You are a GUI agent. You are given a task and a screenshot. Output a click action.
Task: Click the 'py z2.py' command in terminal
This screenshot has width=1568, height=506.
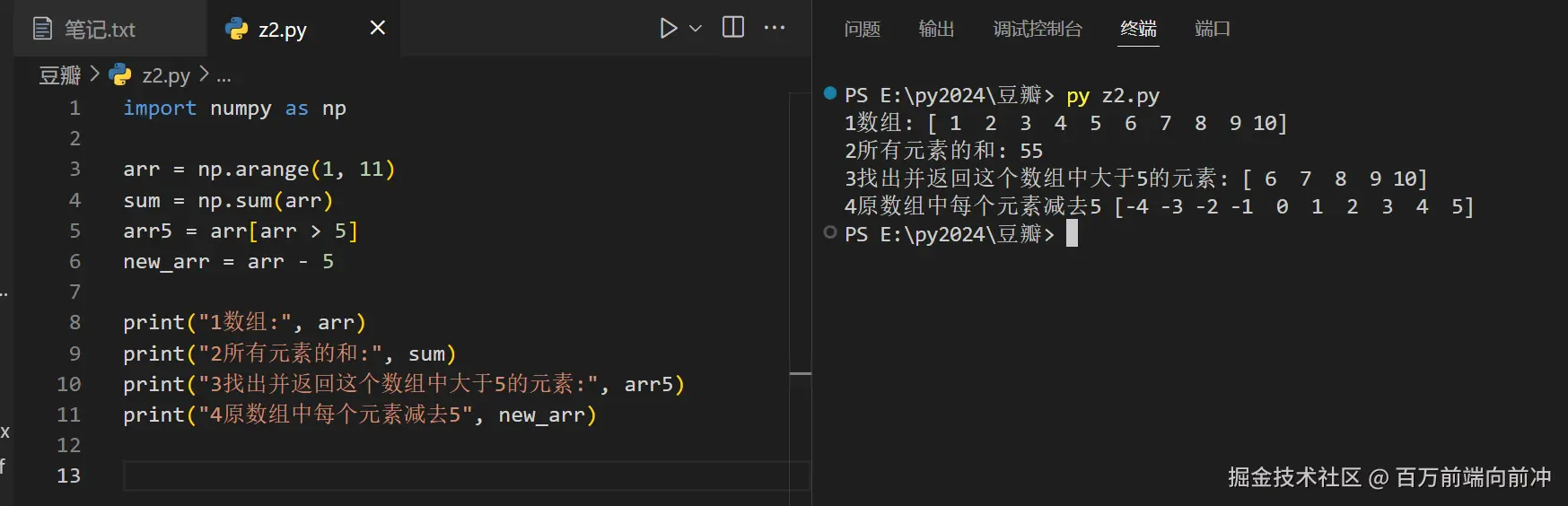click(1113, 95)
